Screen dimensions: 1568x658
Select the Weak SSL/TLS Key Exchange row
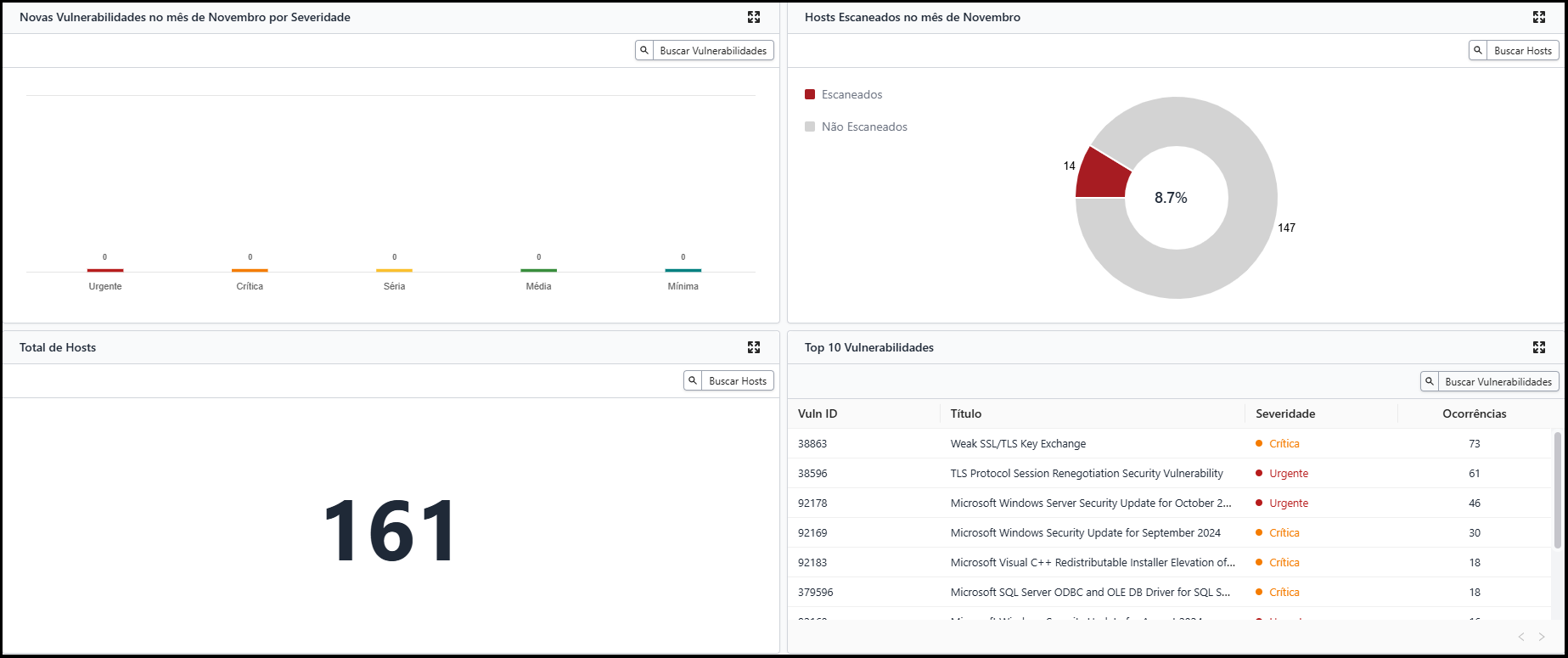pyautogui.click(x=1017, y=443)
